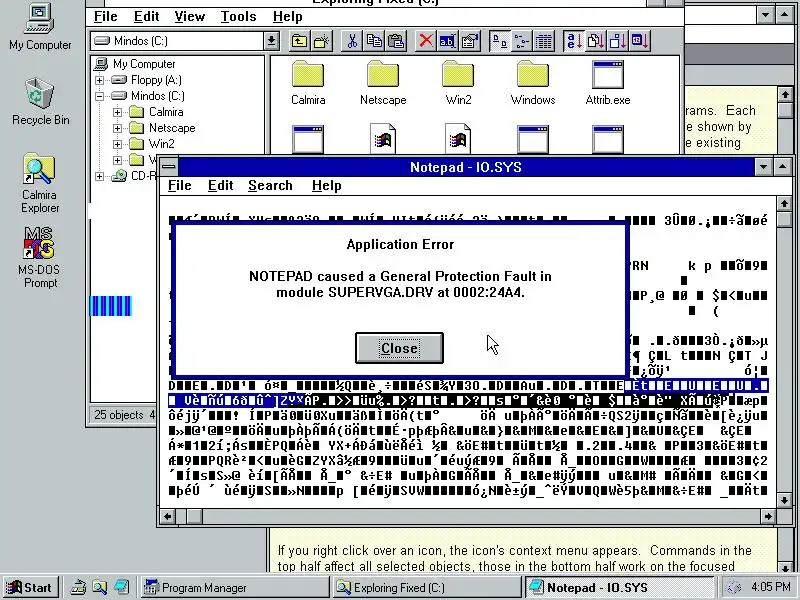Click the Paste clipboard icon
800x600 pixels.
(x=396, y=41)
